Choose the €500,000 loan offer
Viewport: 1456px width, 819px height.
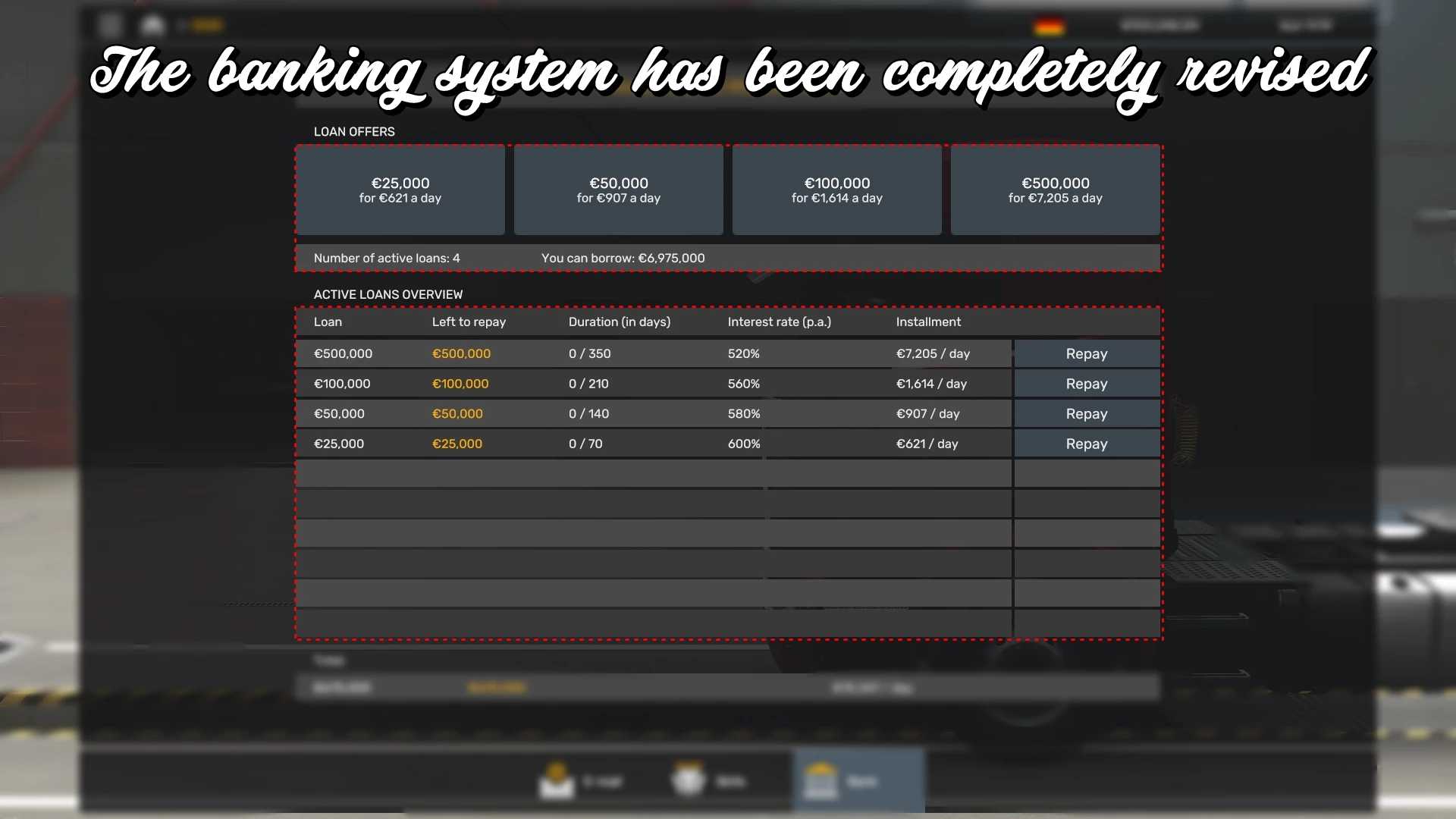(1055, 190)
